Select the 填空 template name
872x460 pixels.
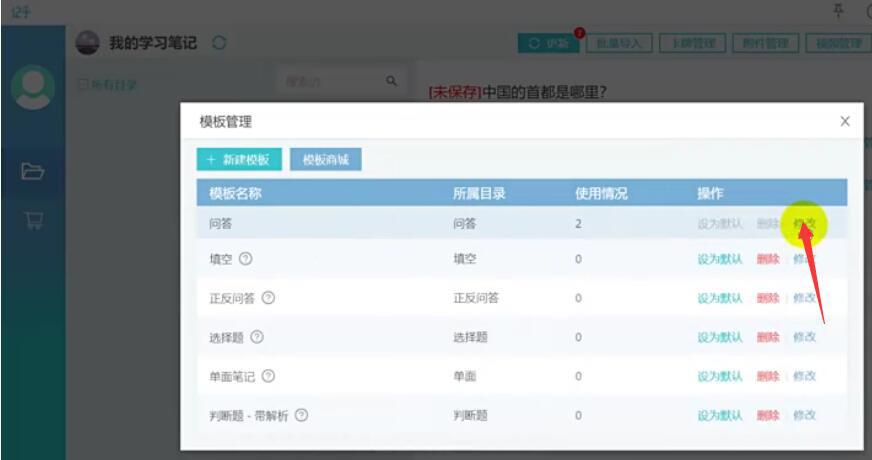[220, 259]
